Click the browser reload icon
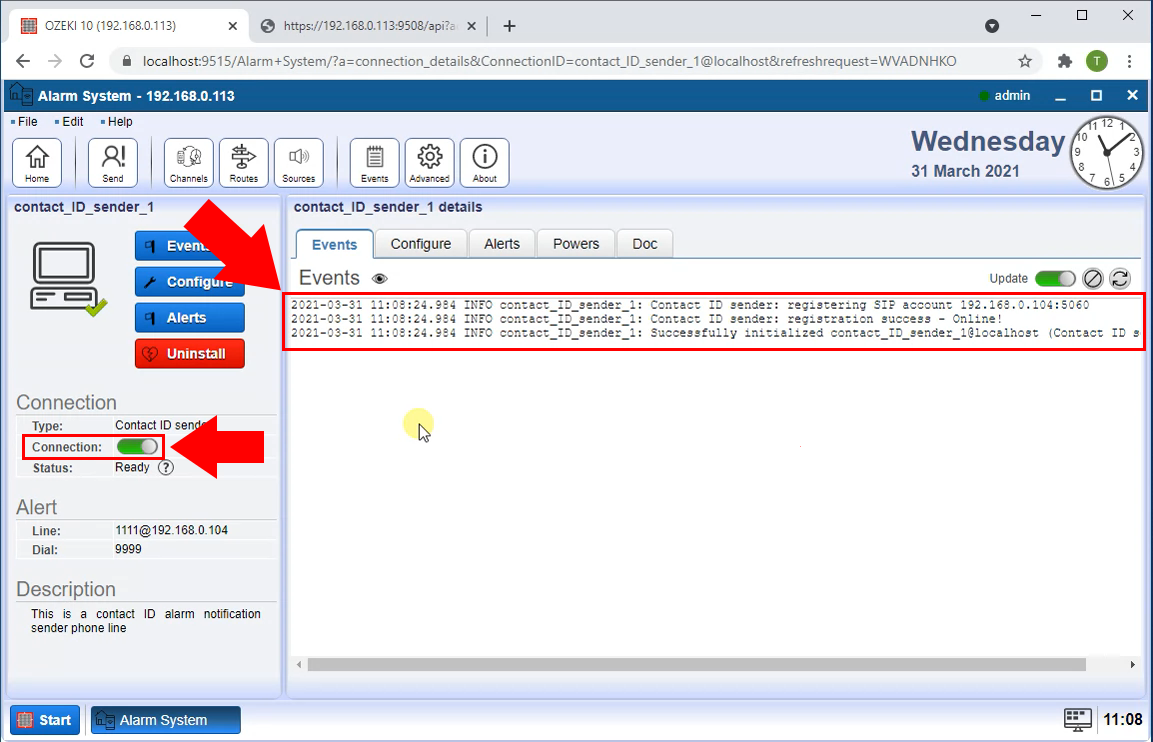 tap(87, 61)
